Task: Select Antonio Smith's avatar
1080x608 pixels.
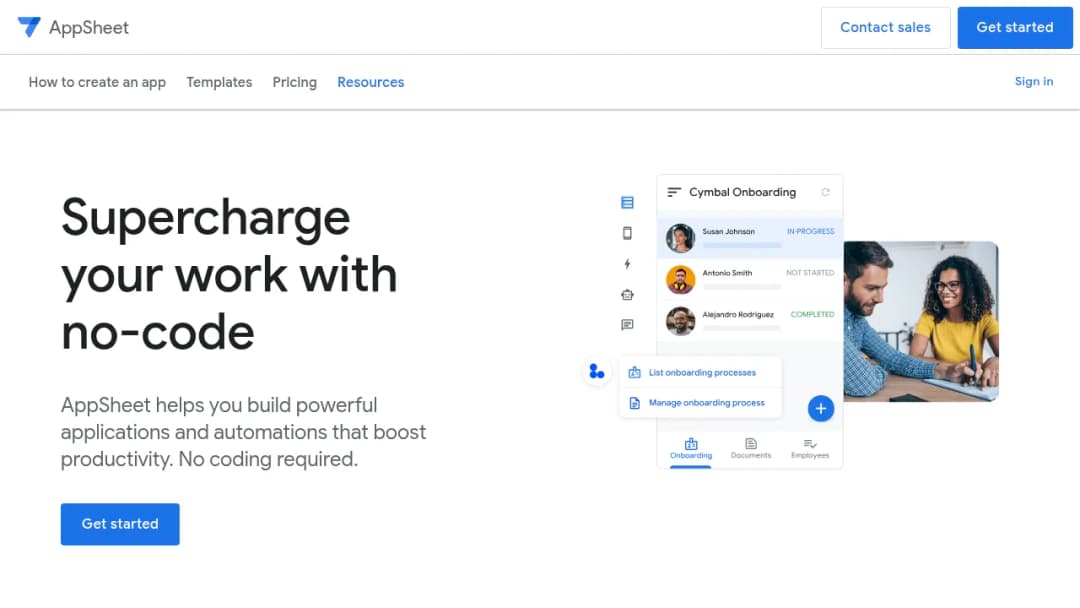Action: [680, 280]
